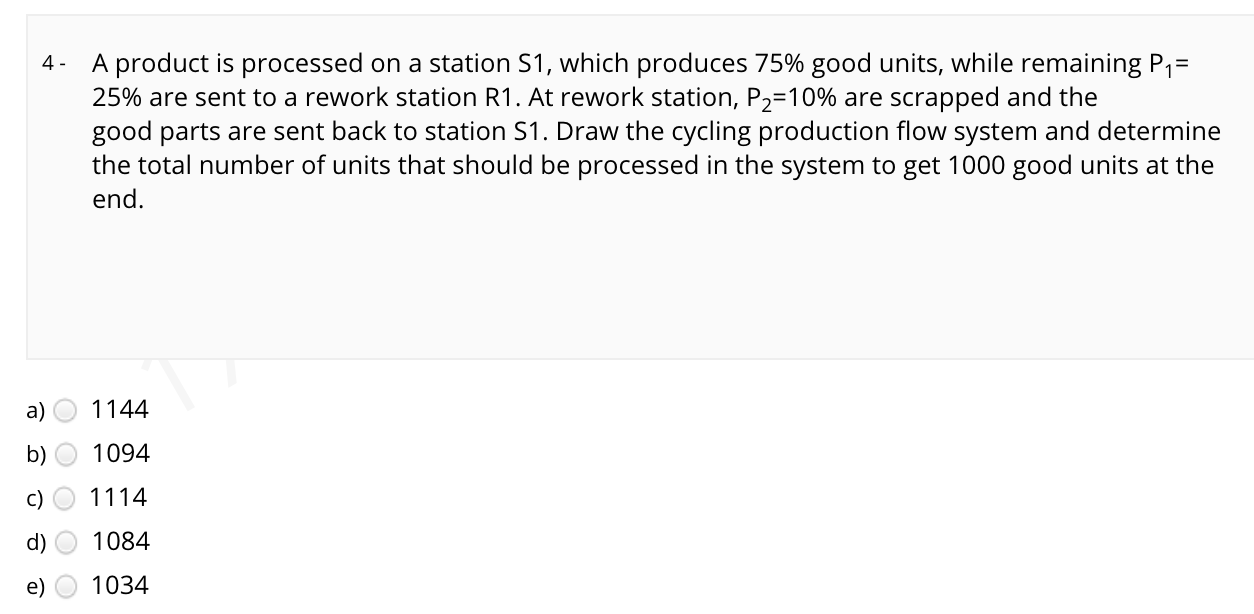Select radio button for option a
Viewport: 1254px width, 614px height.
66,409
